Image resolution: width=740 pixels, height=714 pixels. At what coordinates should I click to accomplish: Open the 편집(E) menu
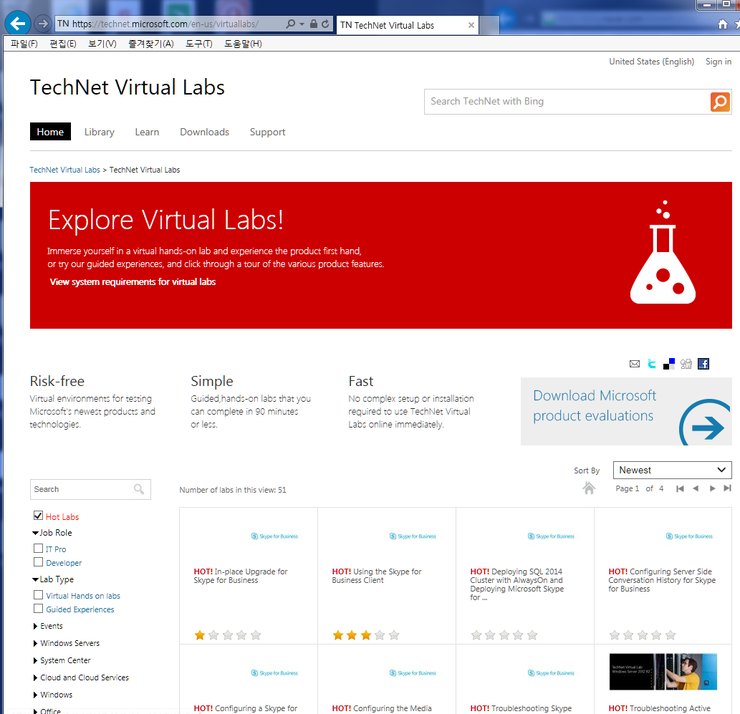coord(63,44)
